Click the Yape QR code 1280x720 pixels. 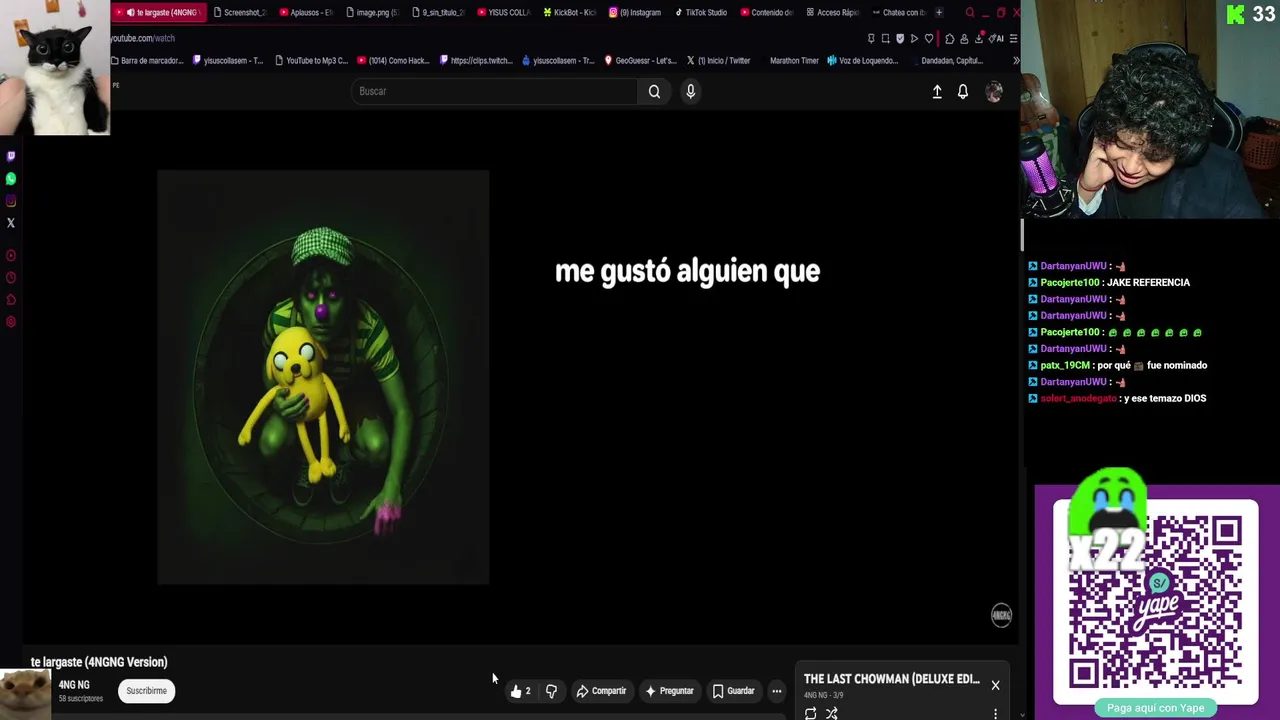pos(1155,603)
